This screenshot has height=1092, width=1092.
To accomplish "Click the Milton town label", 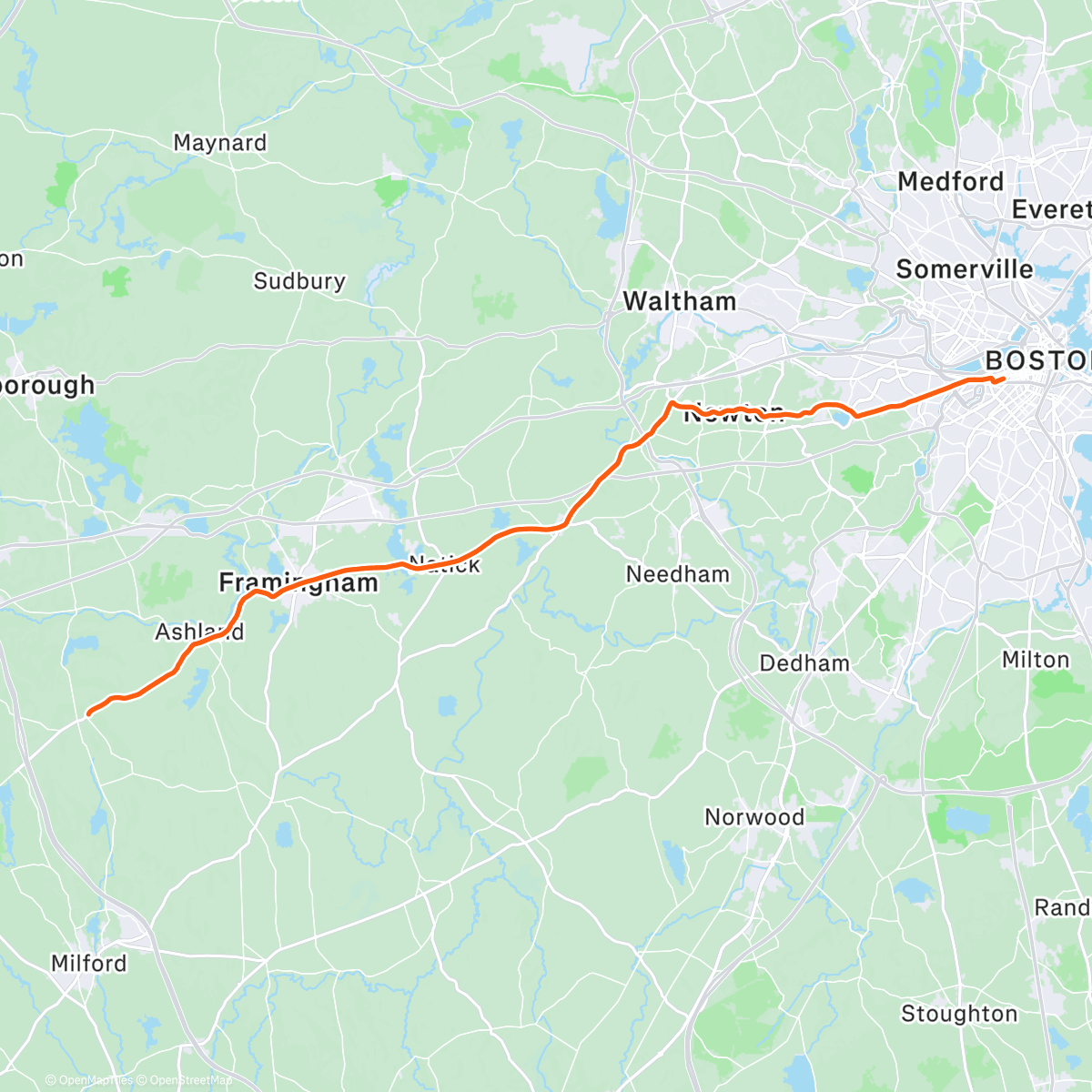I will click(1036, 660).
